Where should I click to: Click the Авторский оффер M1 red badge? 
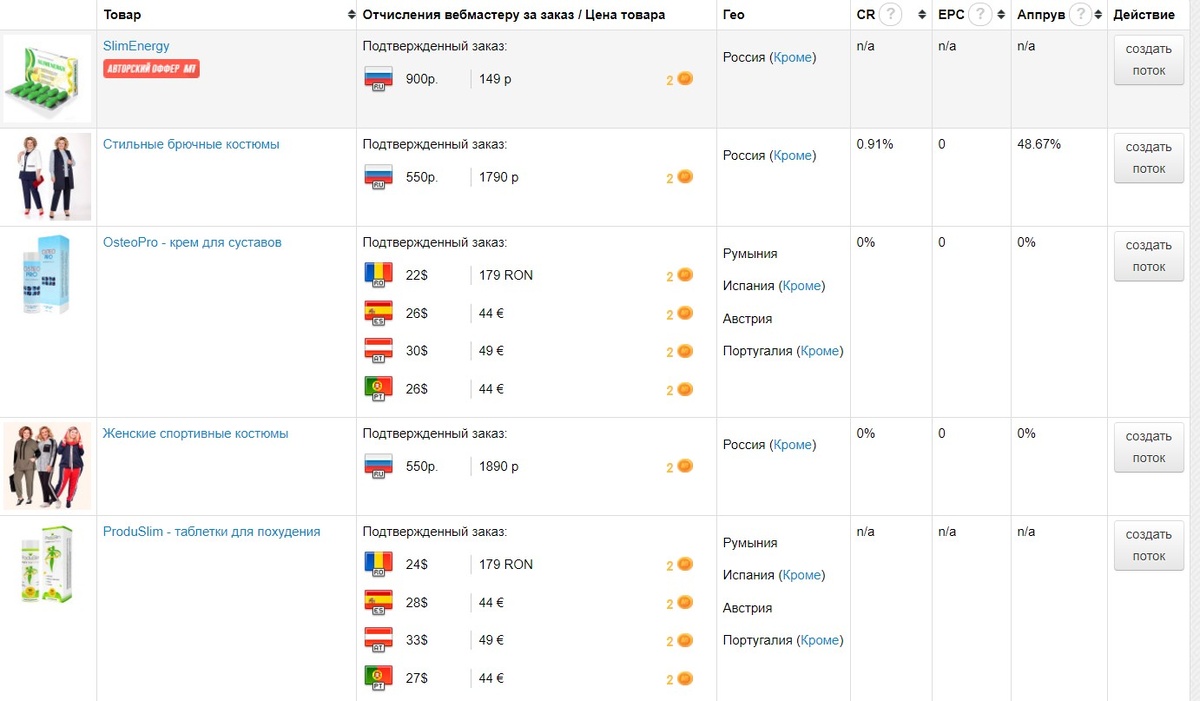click(x=151, y=69)
